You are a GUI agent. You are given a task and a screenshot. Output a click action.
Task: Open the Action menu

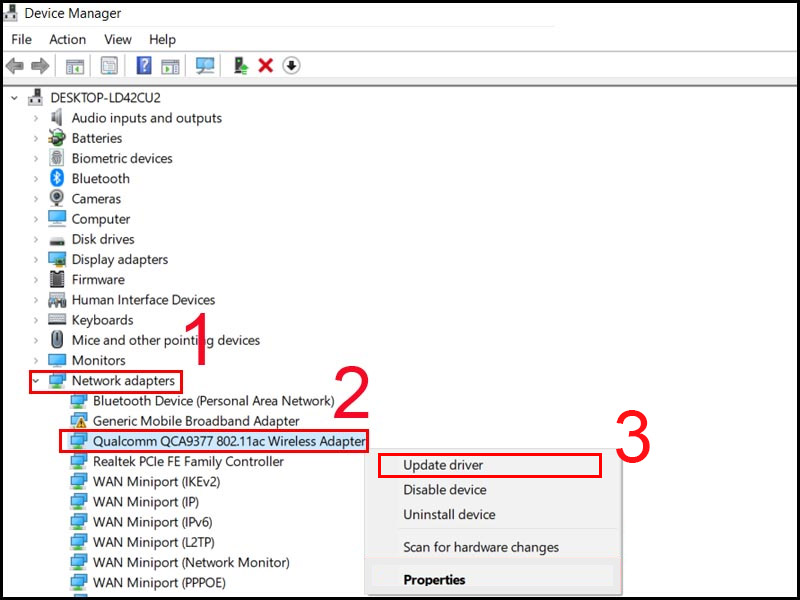pos(67,39)
